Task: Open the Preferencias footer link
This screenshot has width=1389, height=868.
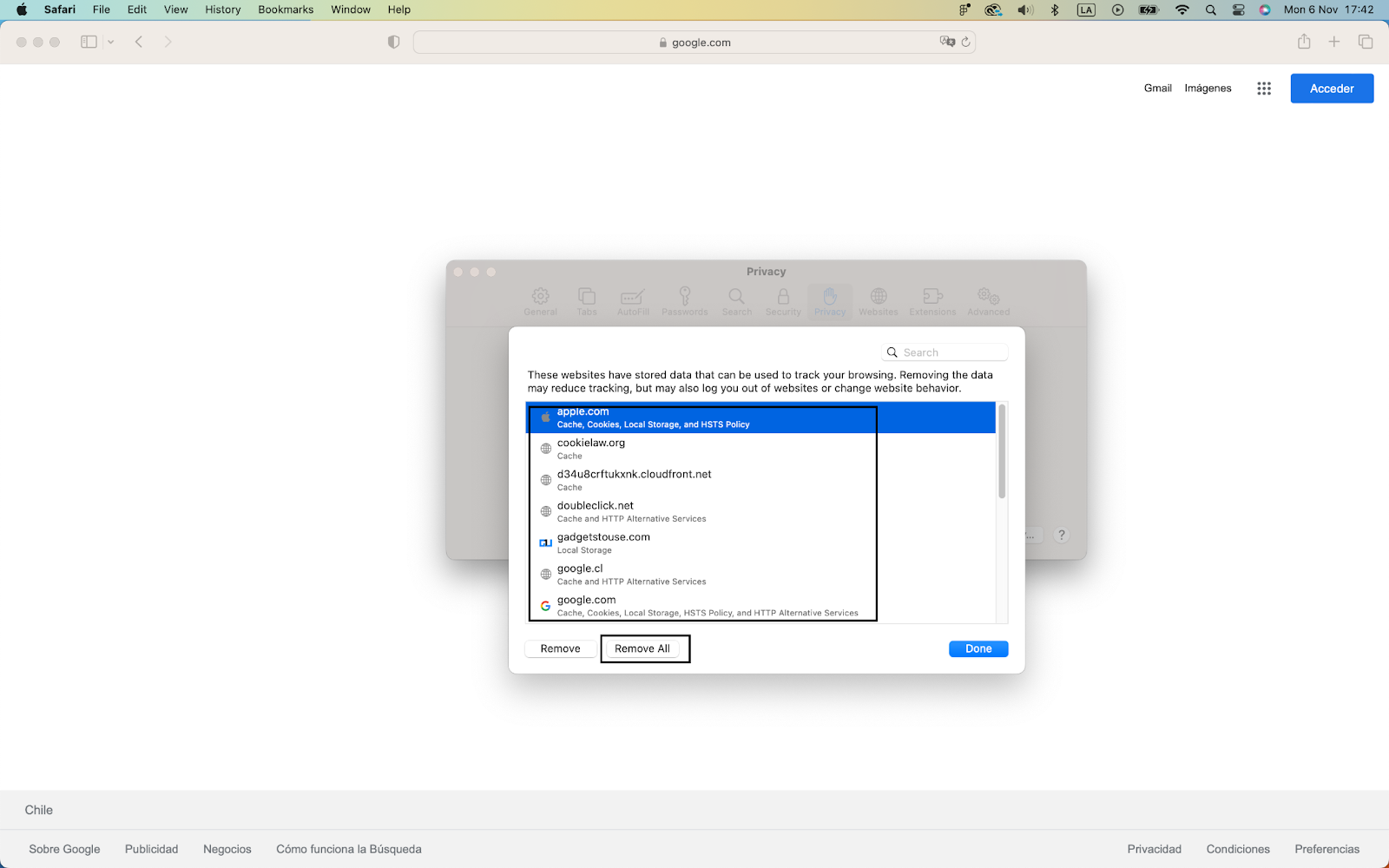Action: (1326, 849)
